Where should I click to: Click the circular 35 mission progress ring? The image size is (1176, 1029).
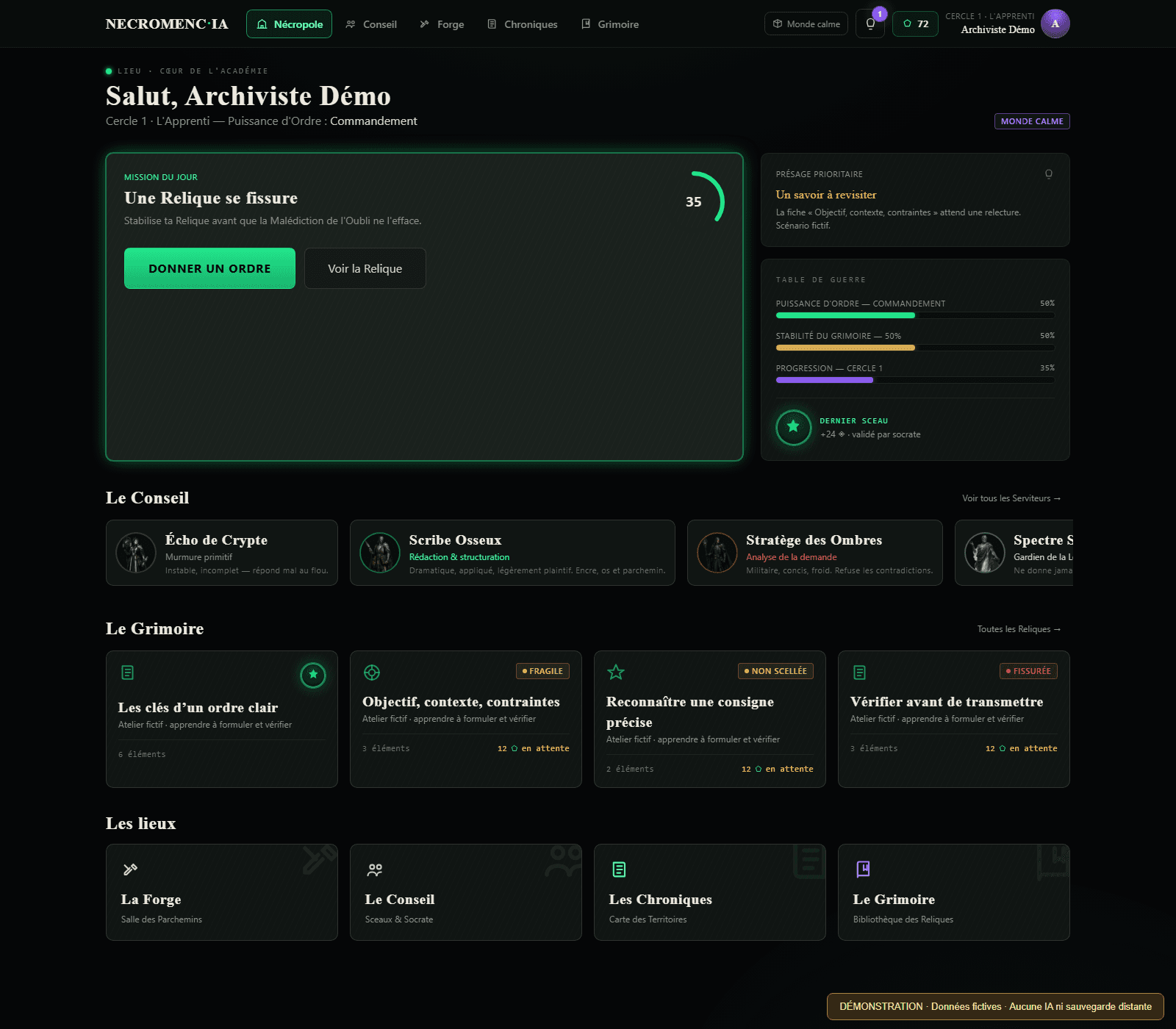[695, 201]
